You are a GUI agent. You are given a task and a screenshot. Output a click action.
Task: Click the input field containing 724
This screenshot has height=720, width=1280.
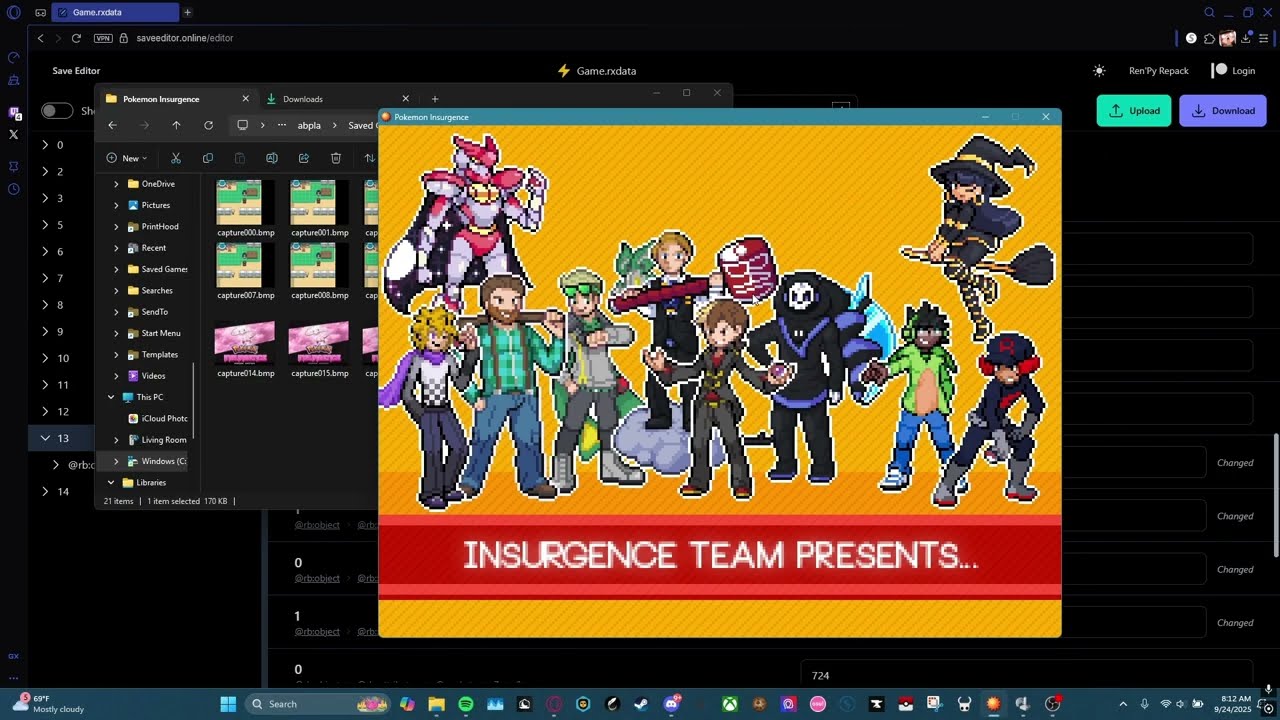1026,675
